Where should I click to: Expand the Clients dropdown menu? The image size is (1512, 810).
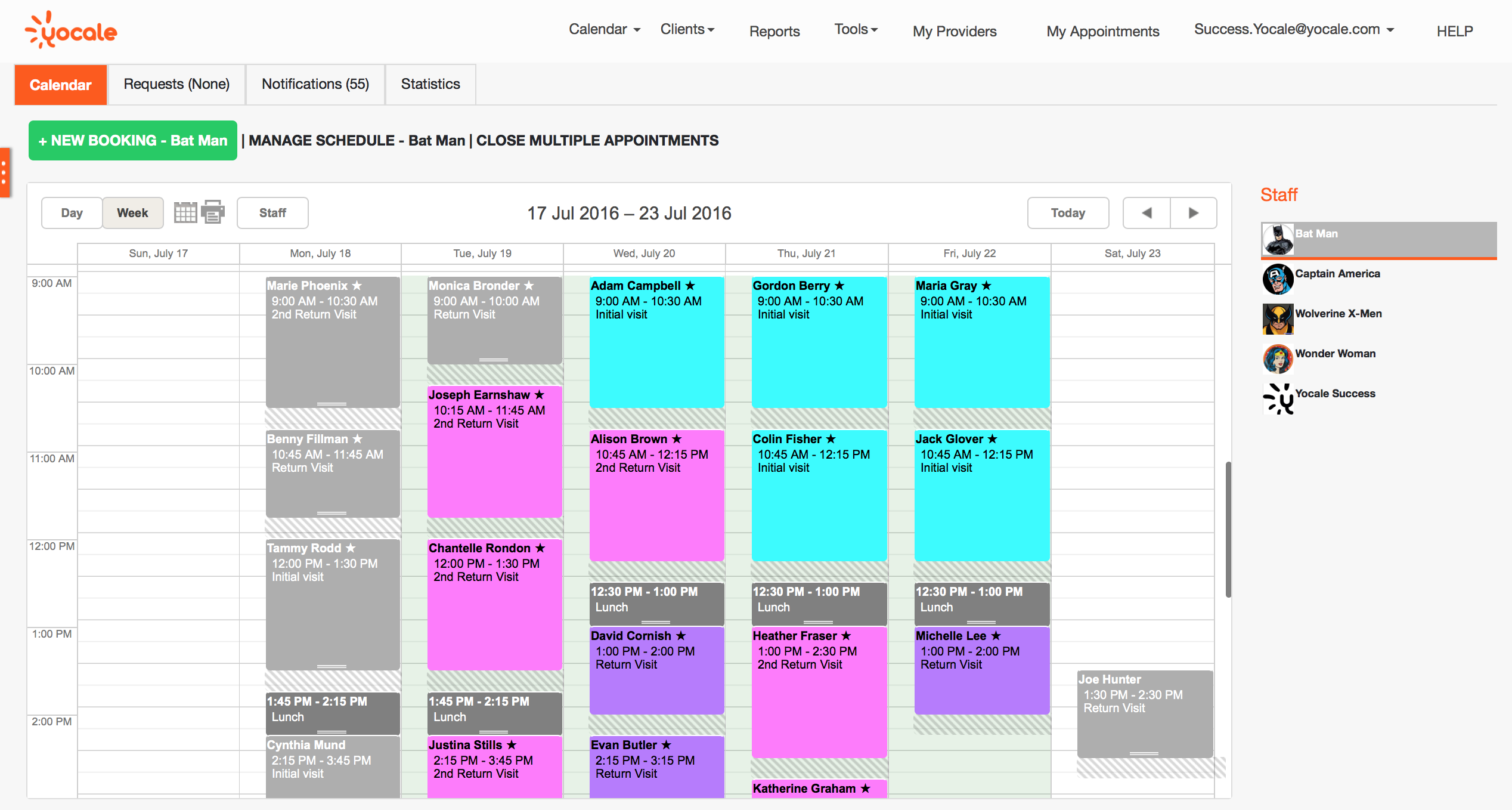[687, 29]
